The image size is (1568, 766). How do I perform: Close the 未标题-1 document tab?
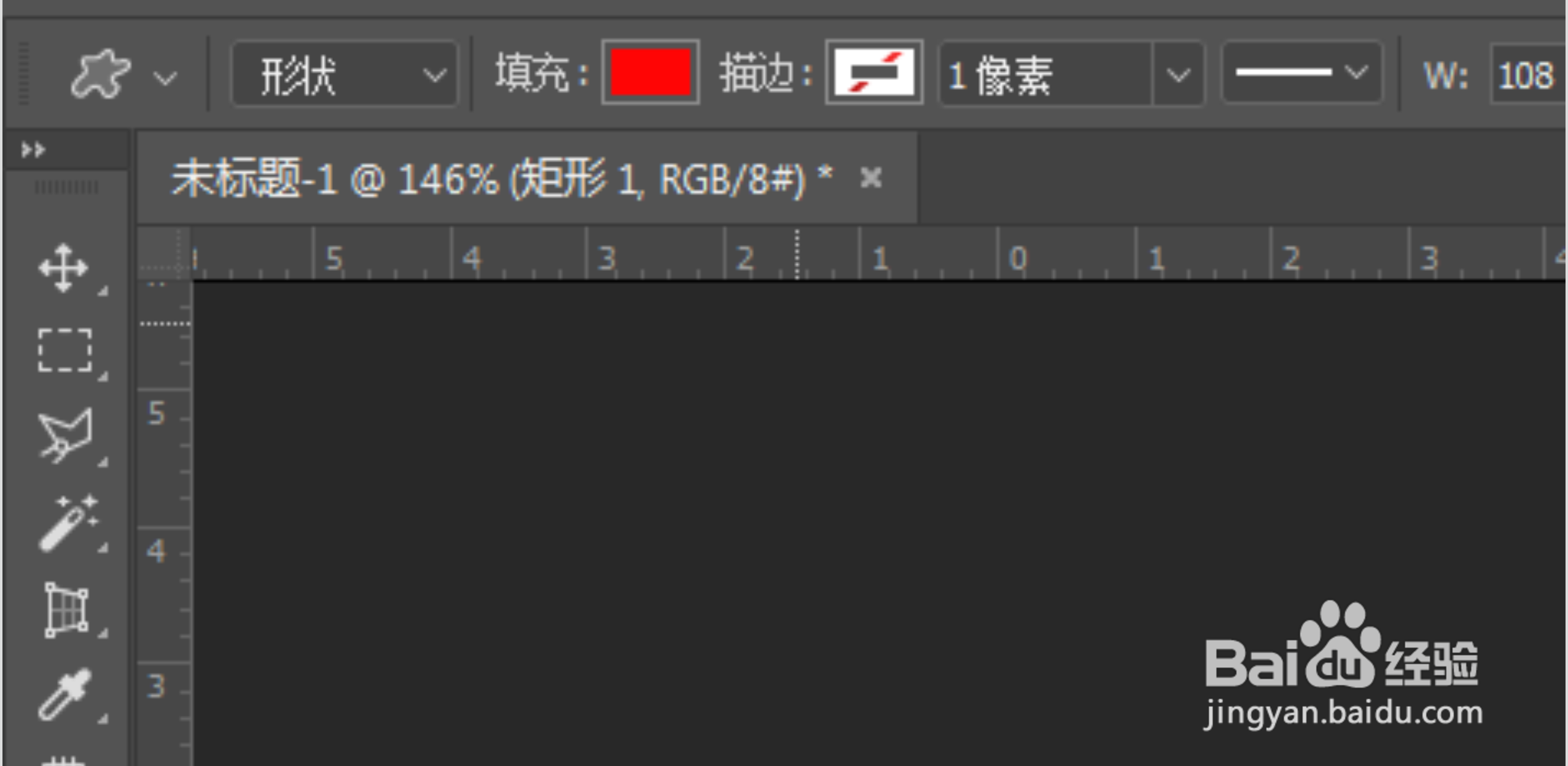coord(871,178)
